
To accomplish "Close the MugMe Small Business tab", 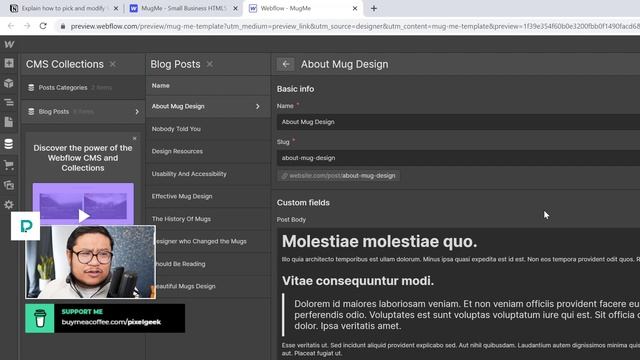I will point(235,8).
